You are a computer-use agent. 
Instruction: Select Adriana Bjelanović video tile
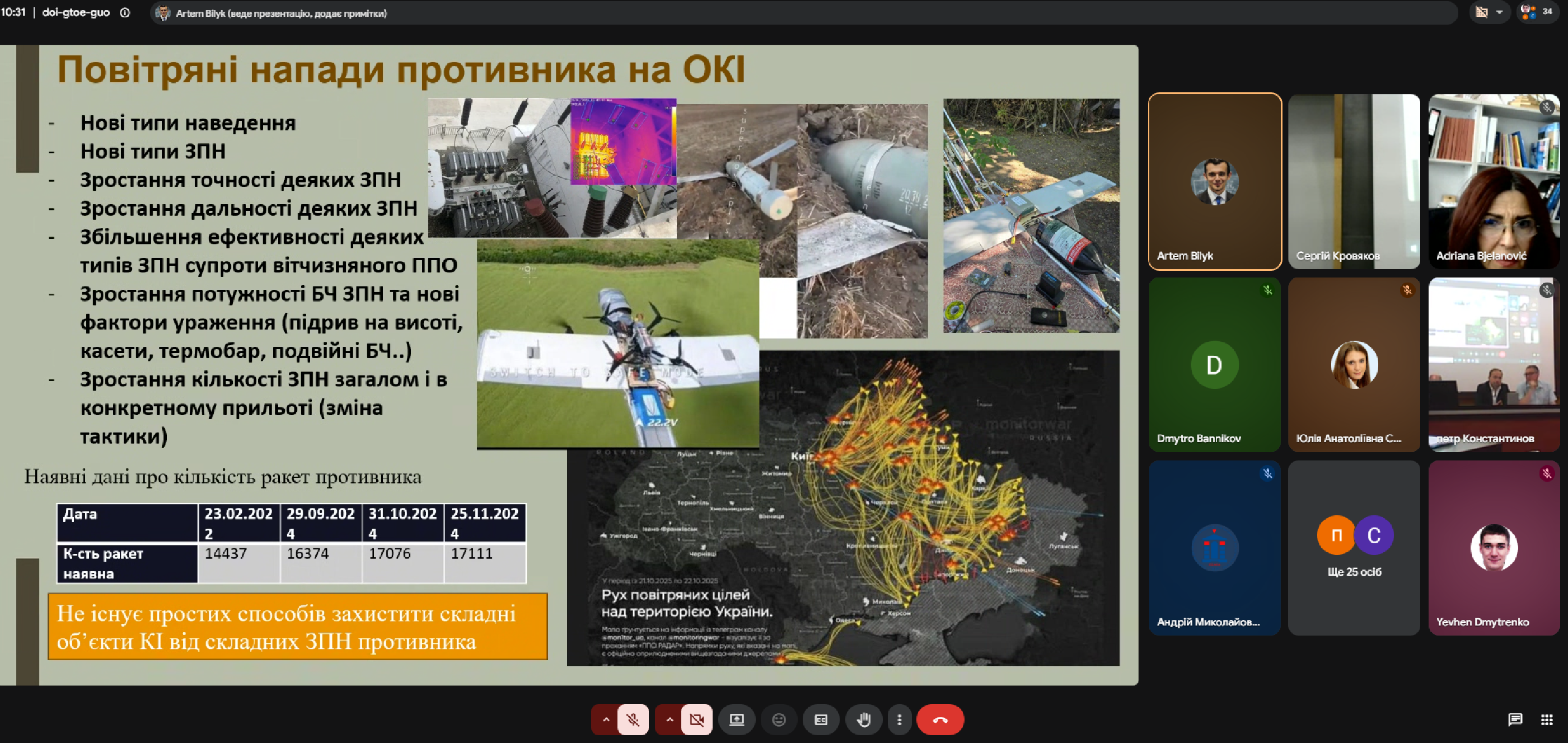pyautogui.click(x=1494, y=181)
